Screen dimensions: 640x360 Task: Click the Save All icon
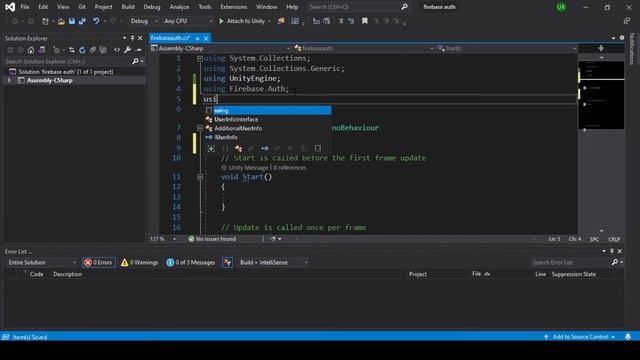coord(82,21)
